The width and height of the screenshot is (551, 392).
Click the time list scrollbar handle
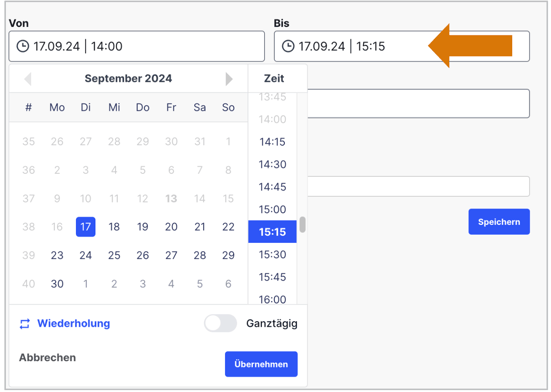click(x=302, y=224)
